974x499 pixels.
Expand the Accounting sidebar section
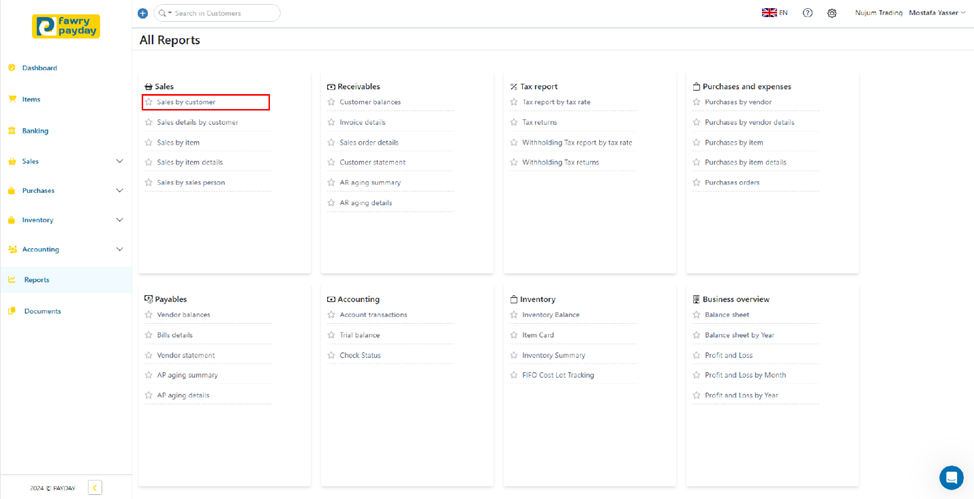coord(119,249)
